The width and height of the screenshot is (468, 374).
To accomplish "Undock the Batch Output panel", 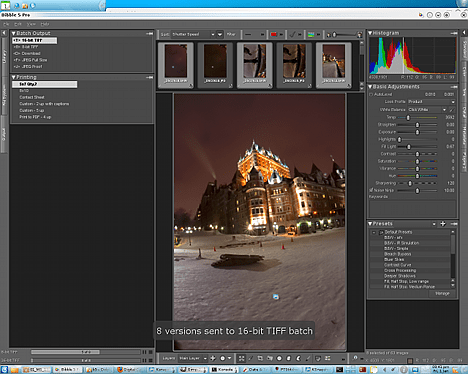I will pyautogui.click(x=149, y=33).
